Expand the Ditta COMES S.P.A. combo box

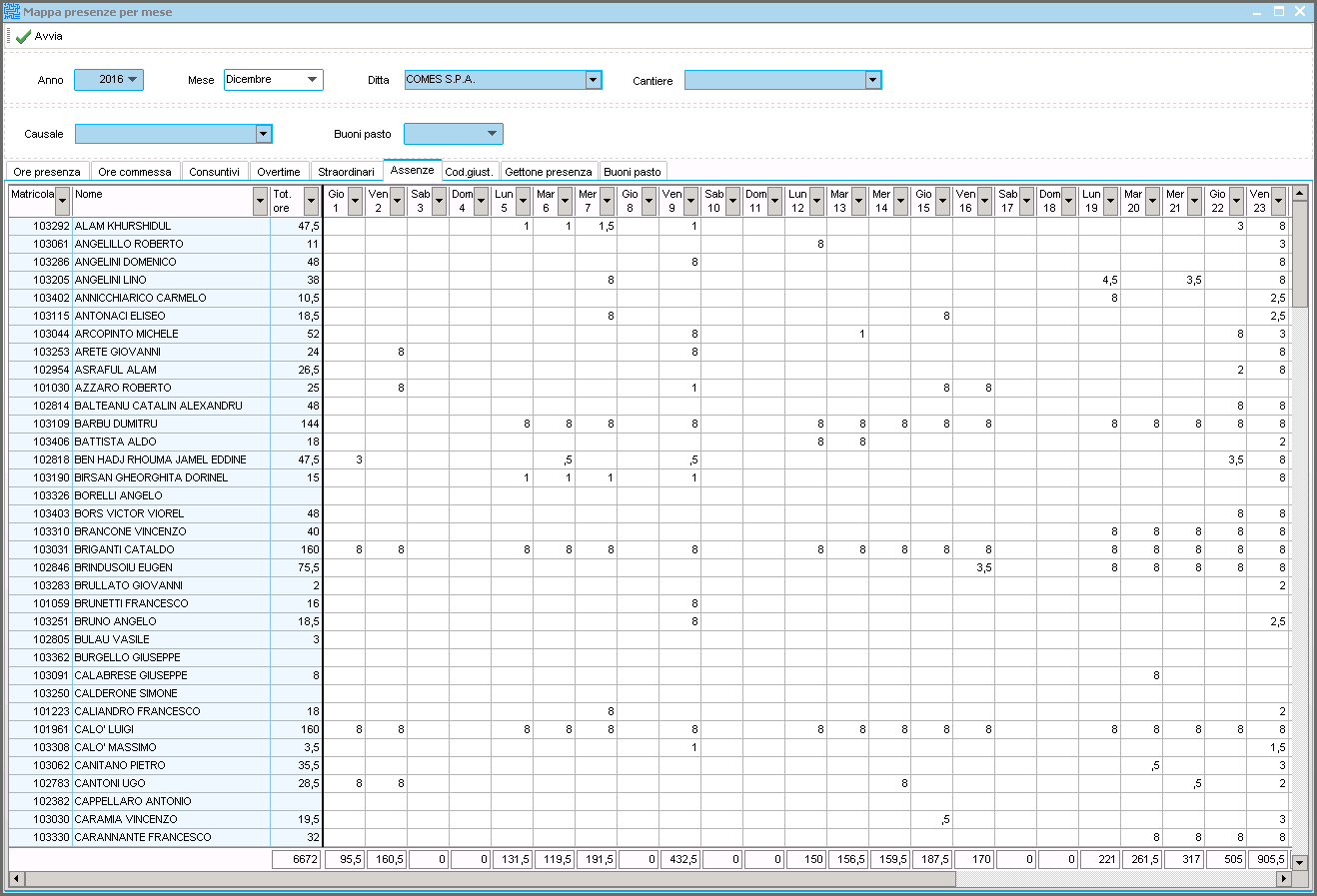[594, 80]
